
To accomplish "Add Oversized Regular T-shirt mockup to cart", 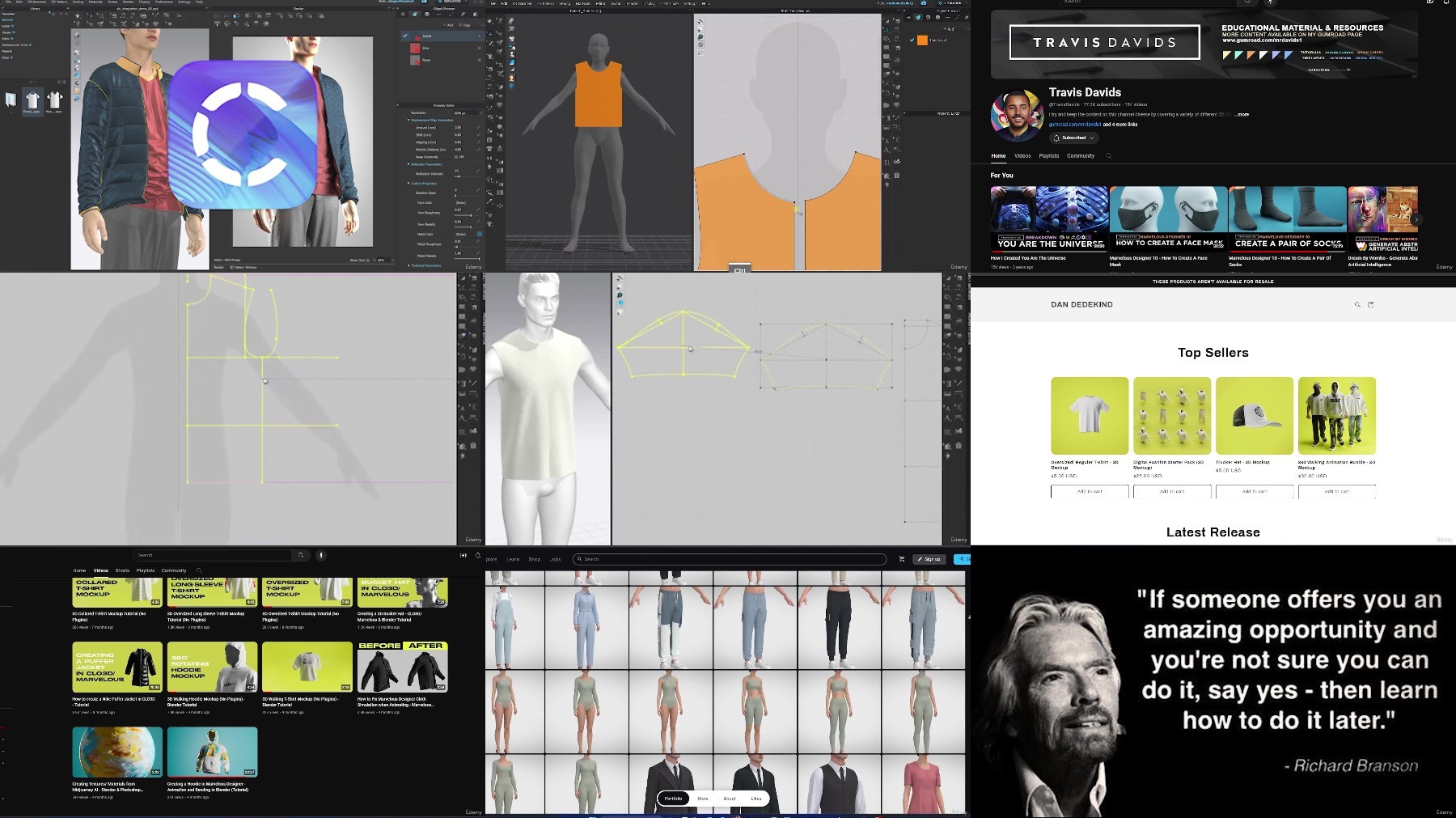I will pyautogui.click(x=1090, y=491).
